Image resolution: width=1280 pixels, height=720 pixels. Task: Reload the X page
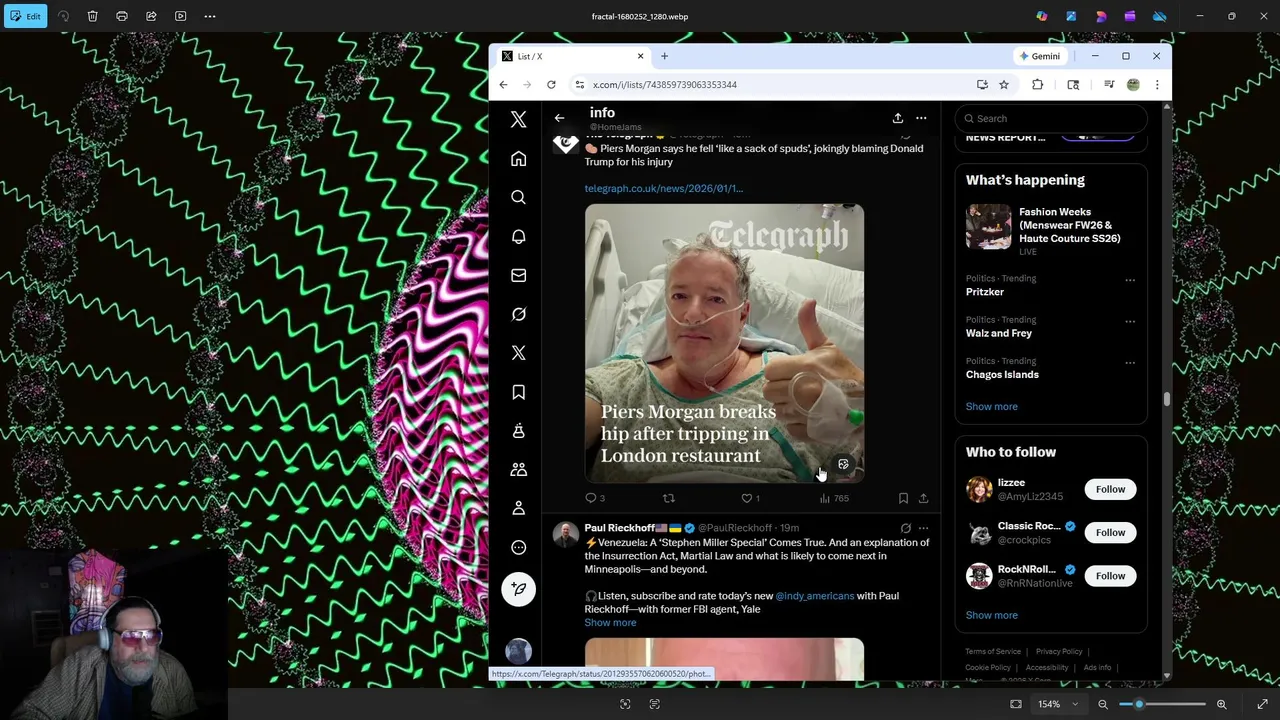(551, 85)
